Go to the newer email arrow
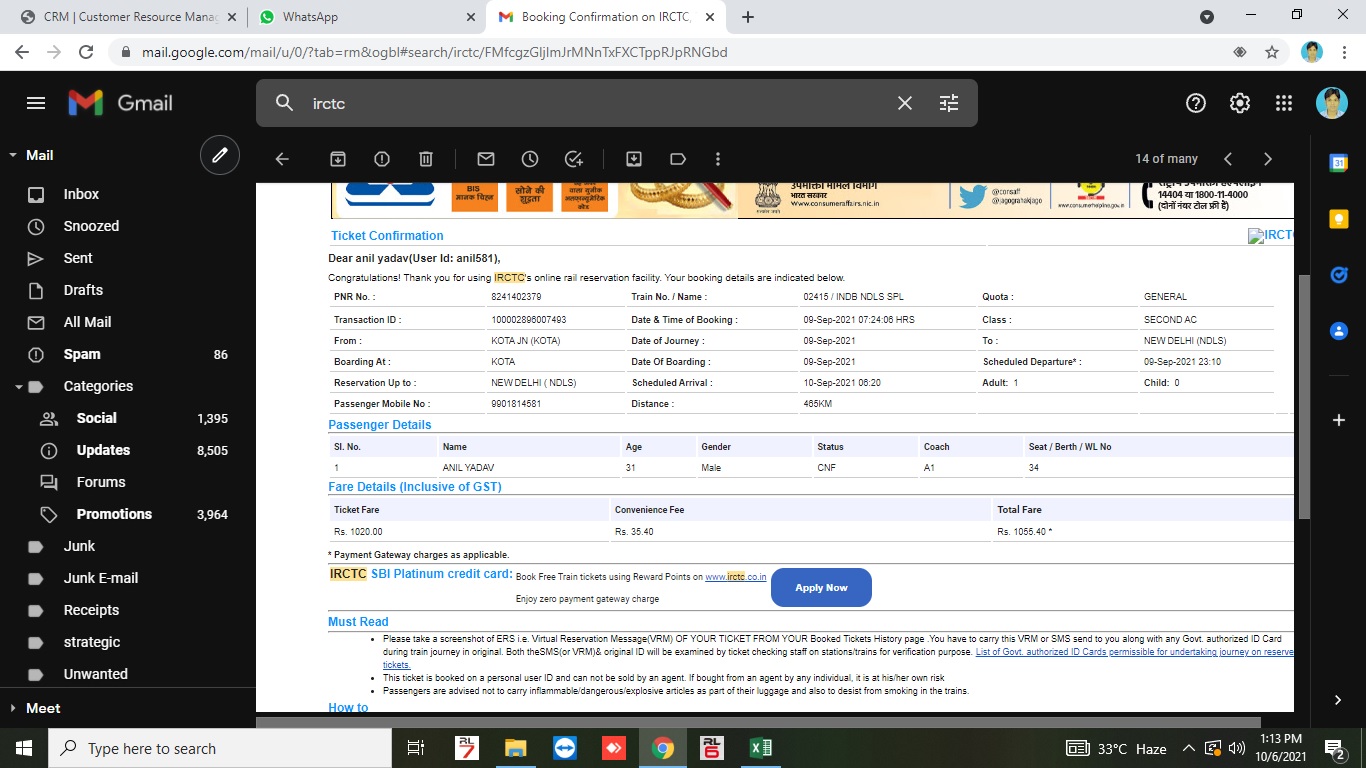This screenshot has height=768, width=1366. 1228,159
